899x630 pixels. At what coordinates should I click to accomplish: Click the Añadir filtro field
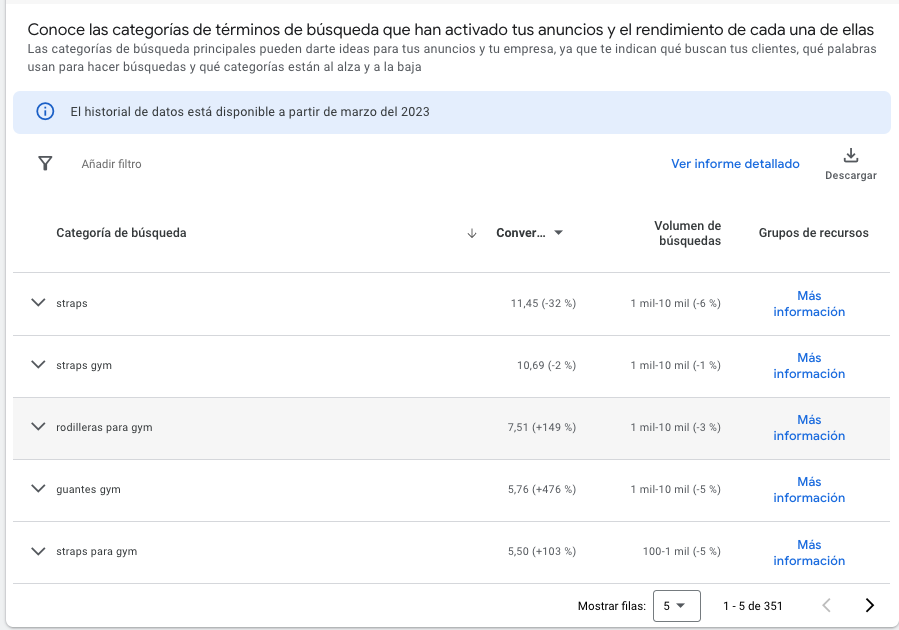(110, 163)
